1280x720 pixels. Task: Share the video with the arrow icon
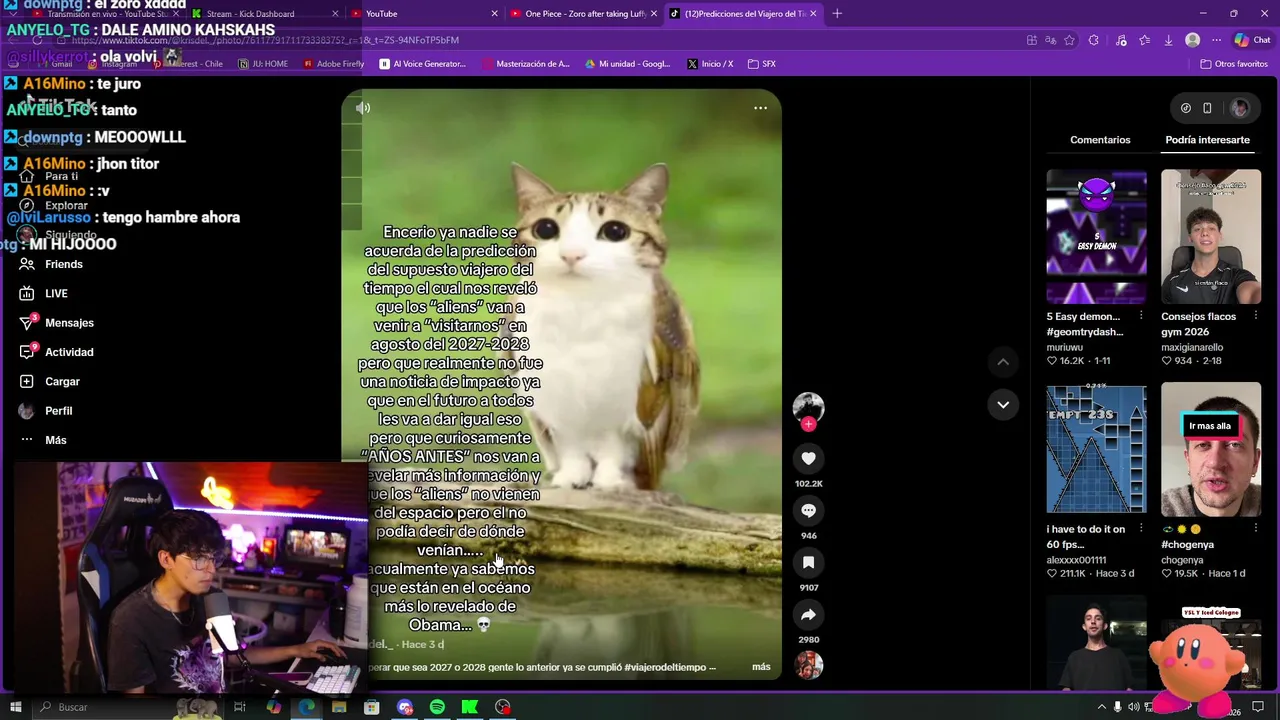pos(808,615)
